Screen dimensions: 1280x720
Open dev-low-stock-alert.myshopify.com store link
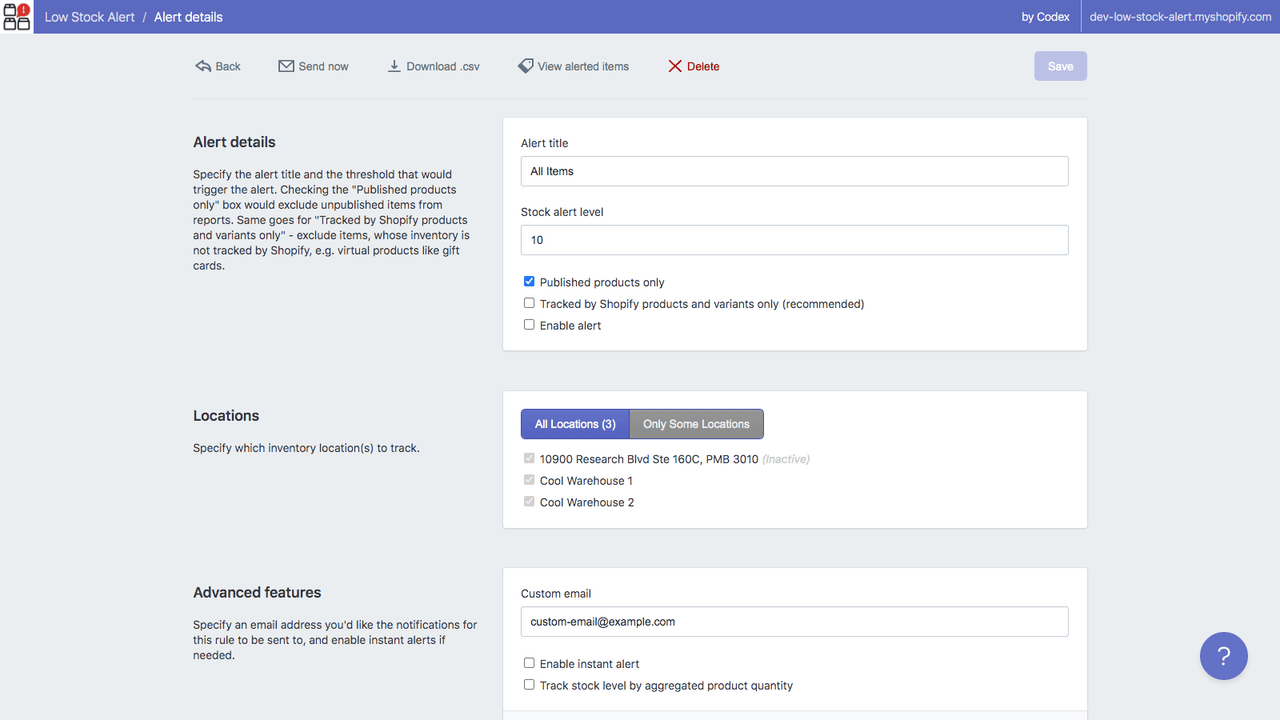1180,17
